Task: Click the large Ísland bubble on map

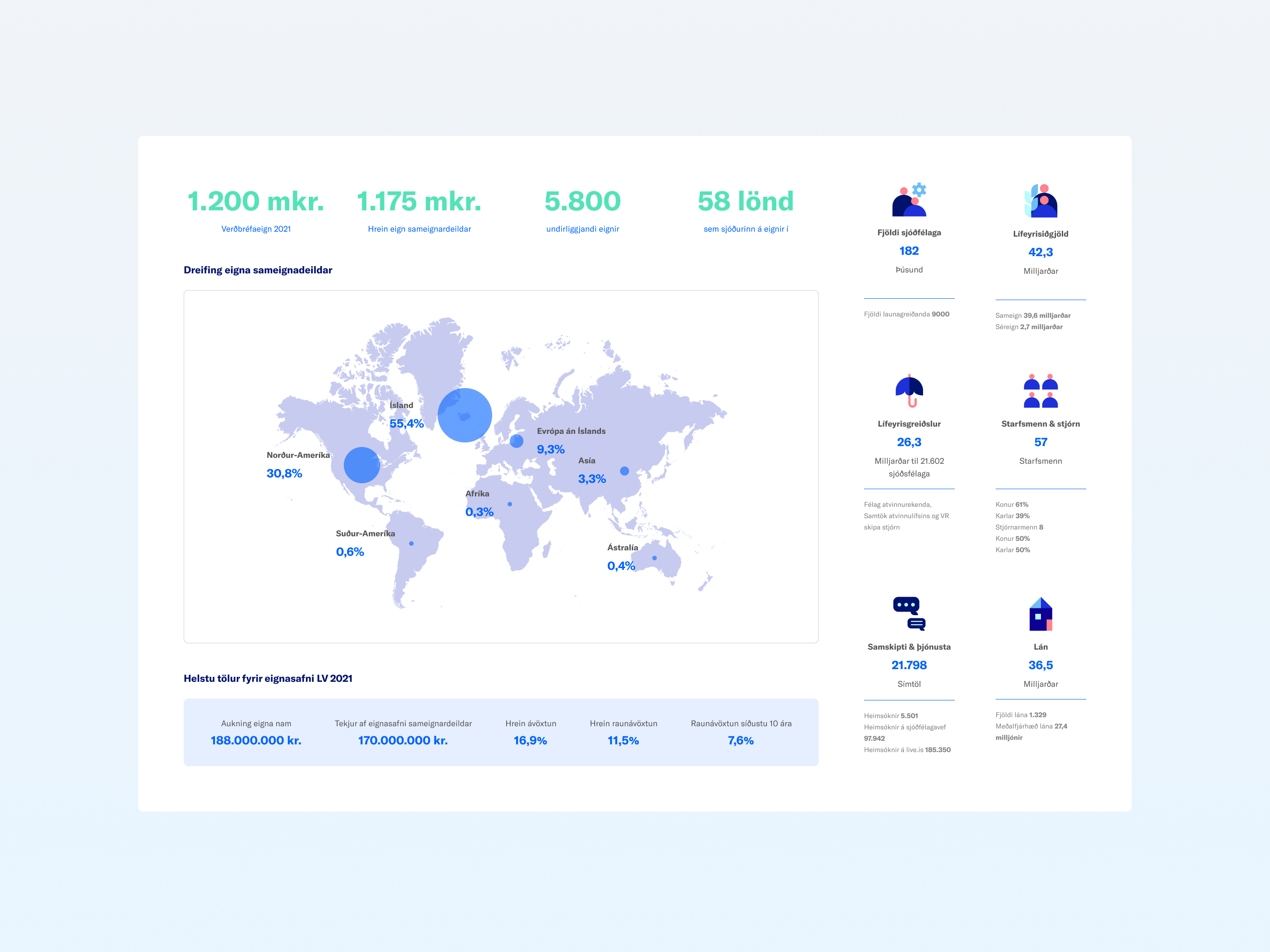Action: point(464,415)
